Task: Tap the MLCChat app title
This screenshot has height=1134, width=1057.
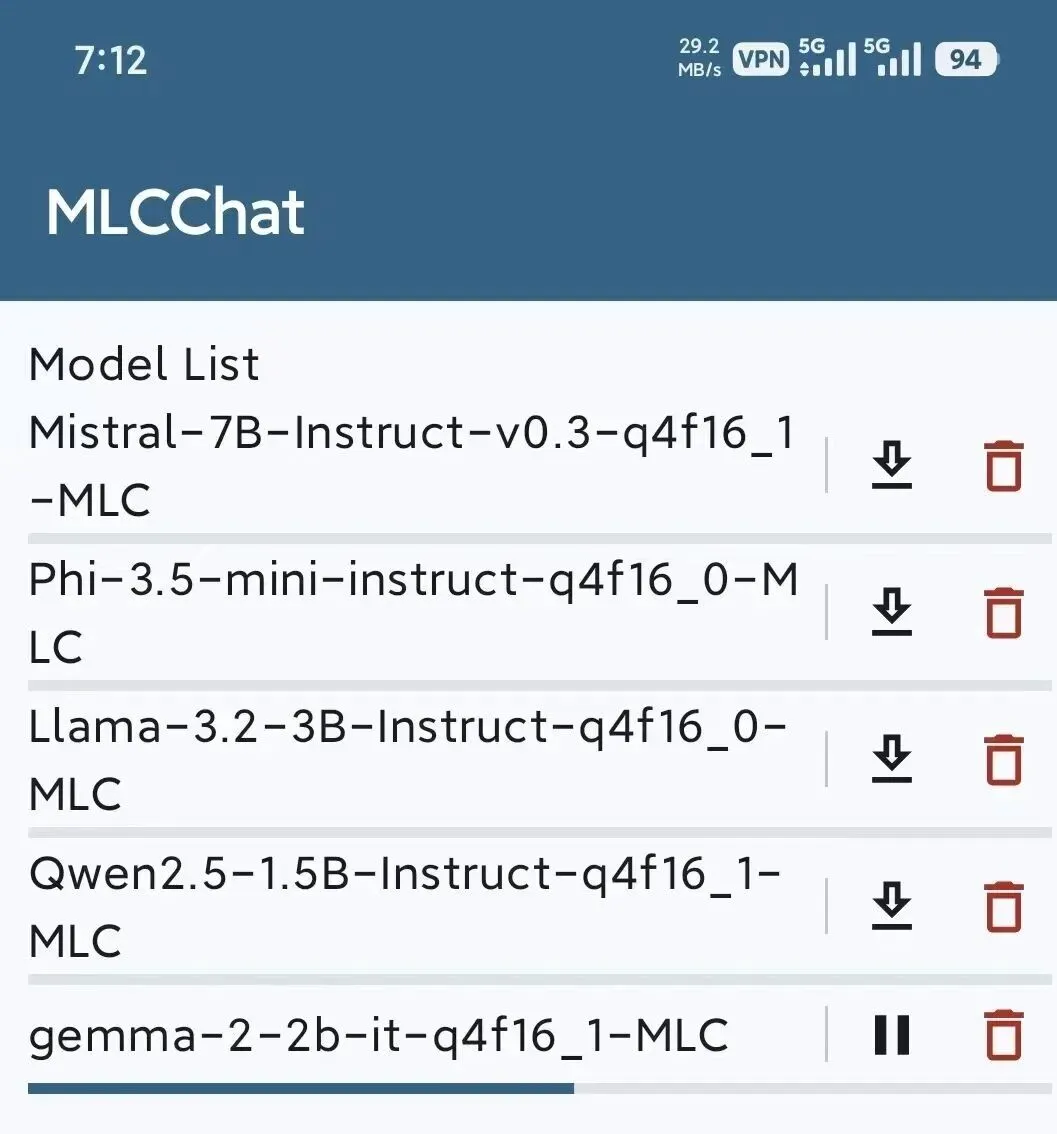Action: (175, 212)
